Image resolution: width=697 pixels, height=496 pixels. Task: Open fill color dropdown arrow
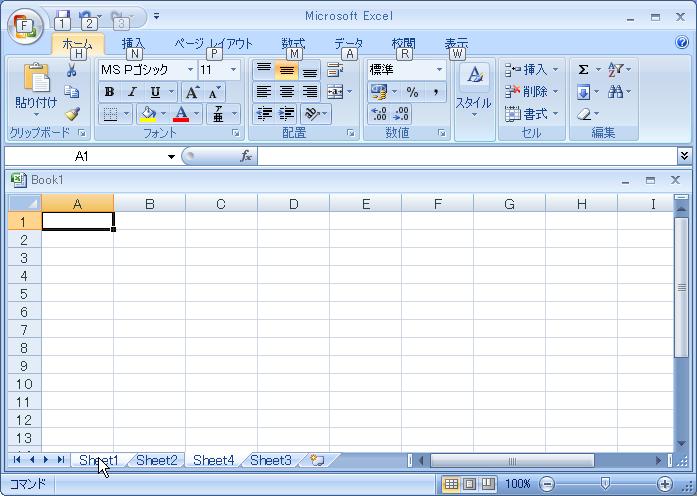tap(163, 114)
